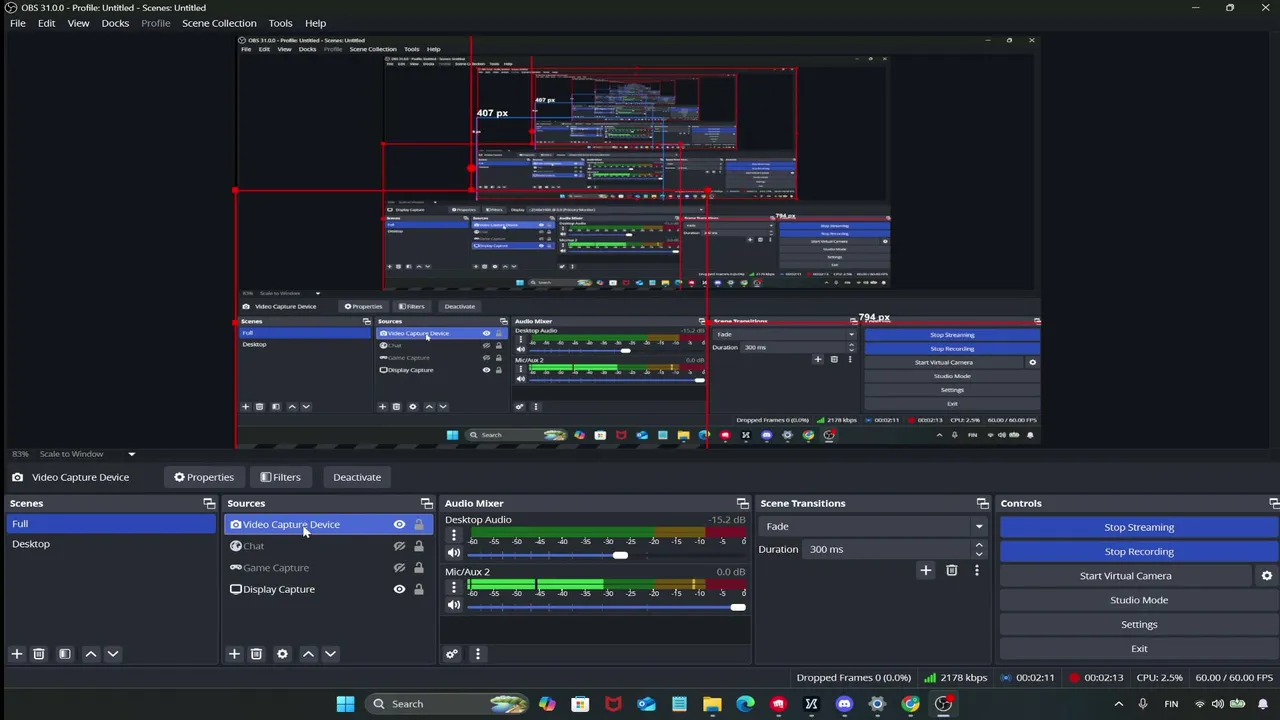The width and height of the screenshot is (1280, 720).
Task: Hide the Video Capture Device source
Action: [x=399, y=525]
